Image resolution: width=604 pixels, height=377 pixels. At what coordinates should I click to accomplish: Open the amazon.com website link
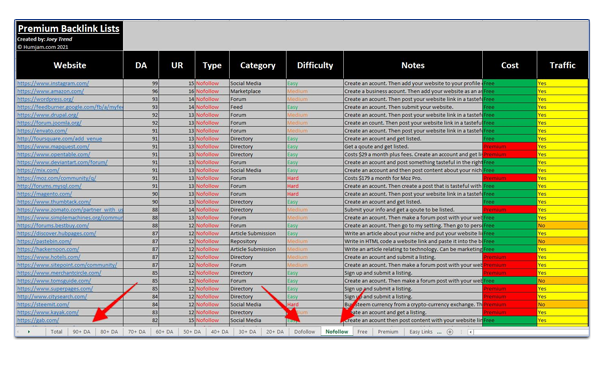click(50, 91)
